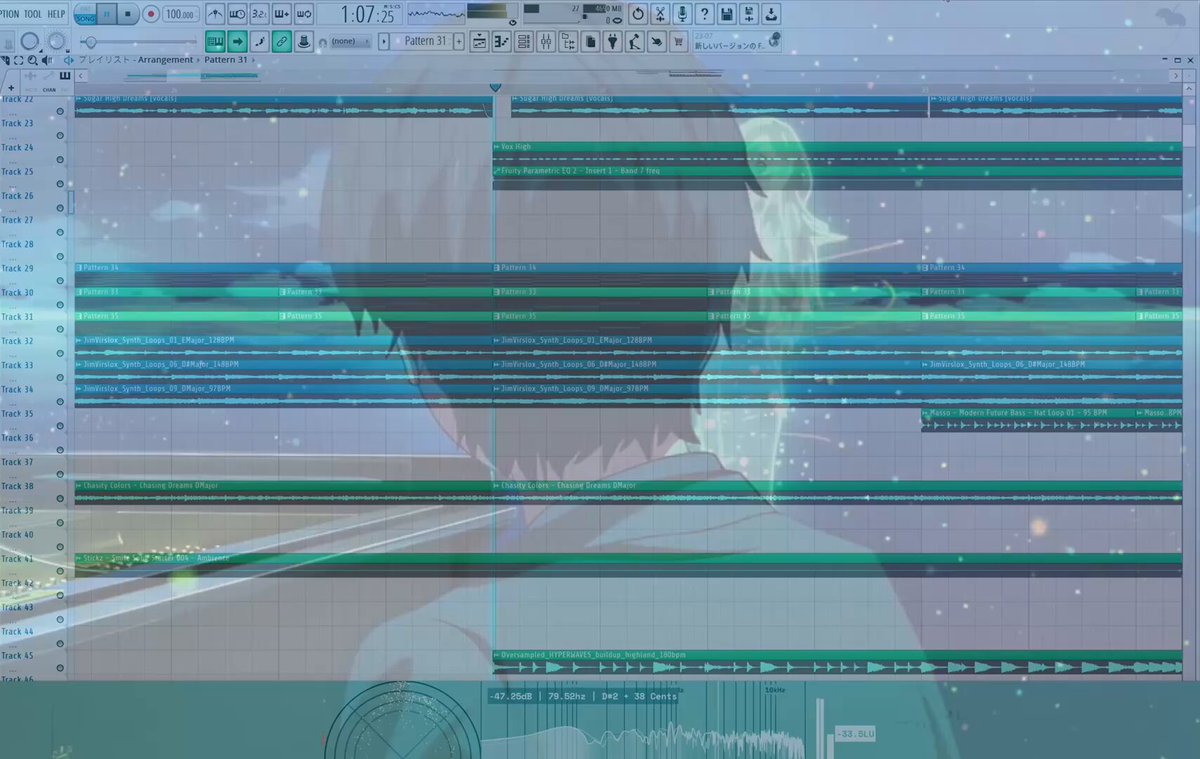Adjust the main volume knob
The width and height of the screenshot is (1200, 759).
(x=30, y=41)
